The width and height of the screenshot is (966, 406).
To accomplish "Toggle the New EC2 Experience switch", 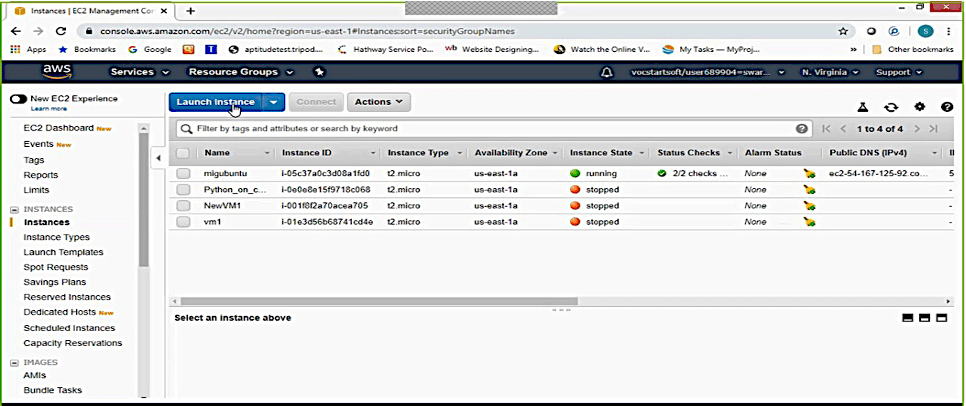I will click(18, 99).
